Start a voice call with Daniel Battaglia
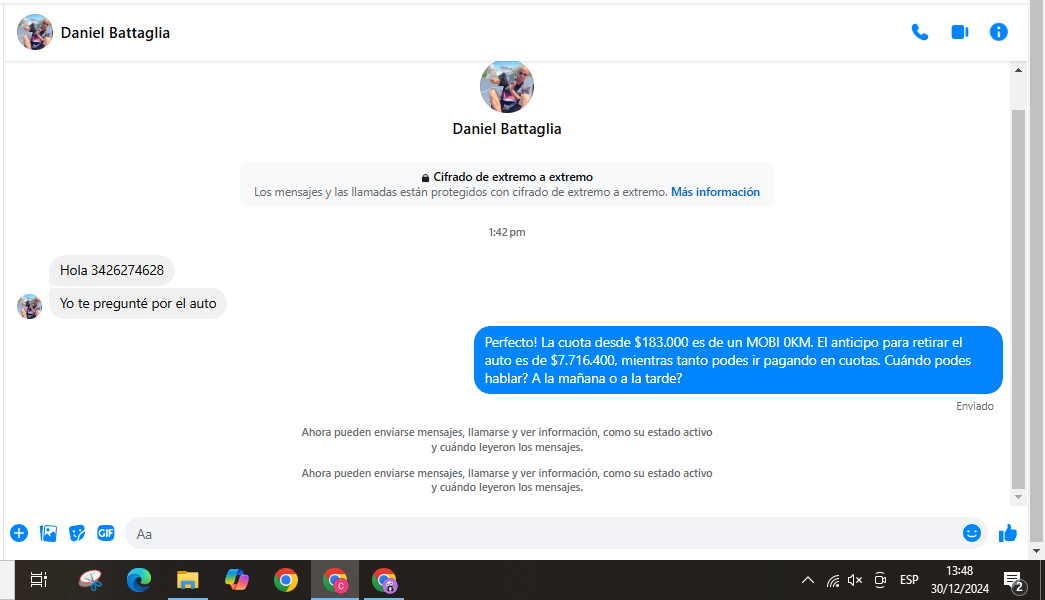 pyautogui.click(x=920, y=32)
